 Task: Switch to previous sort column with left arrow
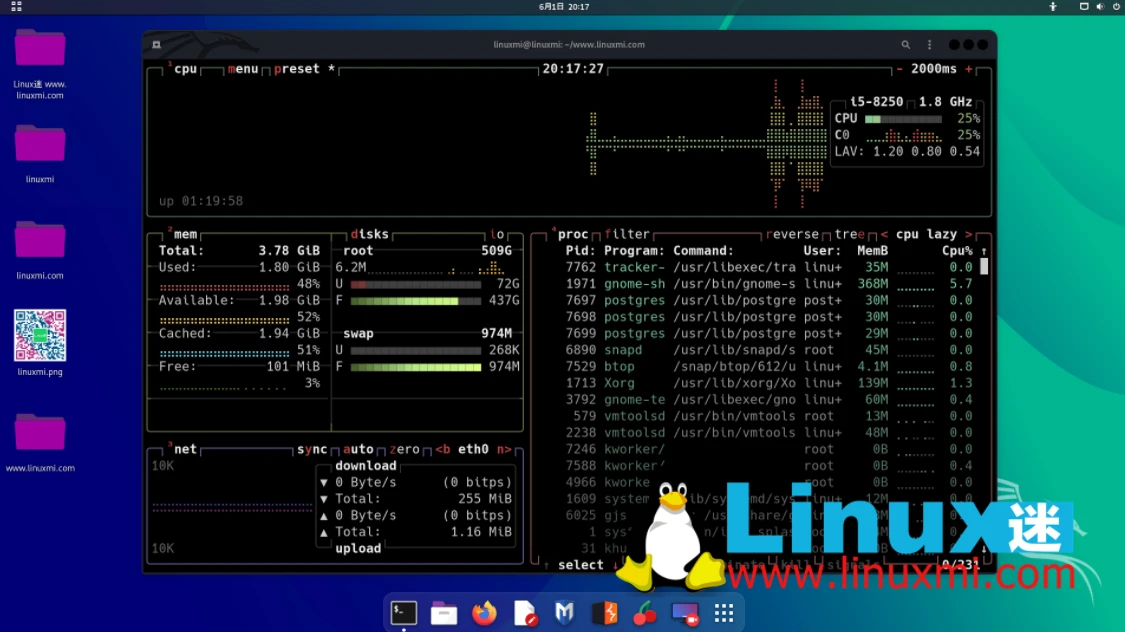pos(884,234)
